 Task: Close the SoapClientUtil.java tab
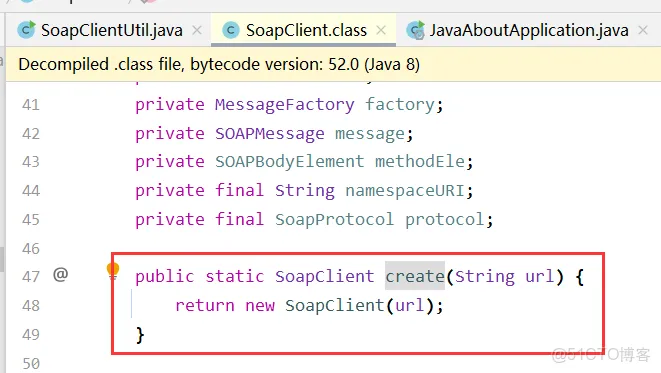(x=197, y=30)
